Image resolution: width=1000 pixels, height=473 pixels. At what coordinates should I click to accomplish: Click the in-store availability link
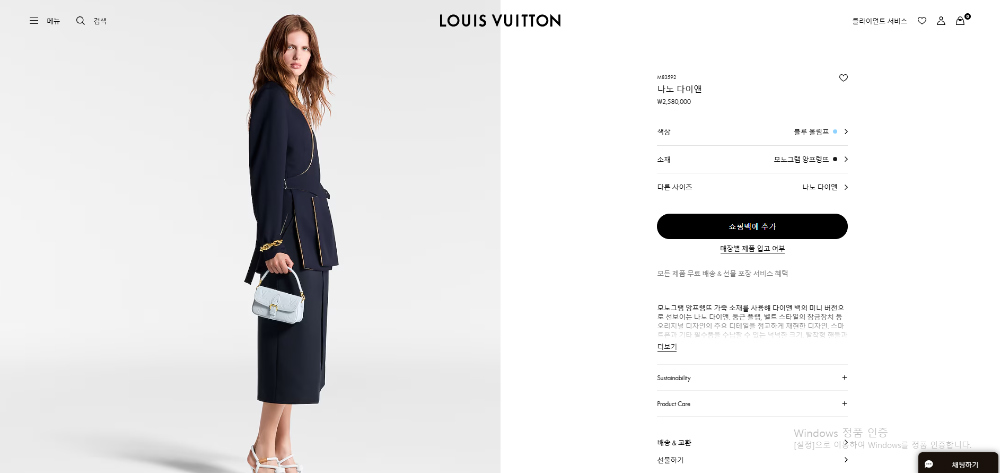(753, 249)
